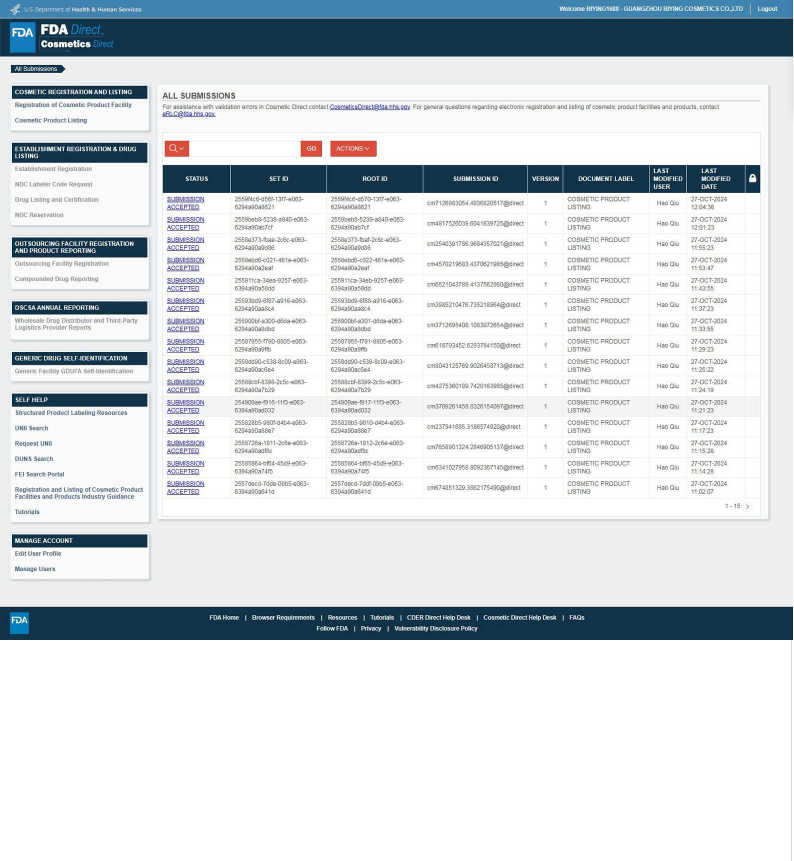
Task: Open Registration of Cosmetic Product Facility
Action: (73, 105)
